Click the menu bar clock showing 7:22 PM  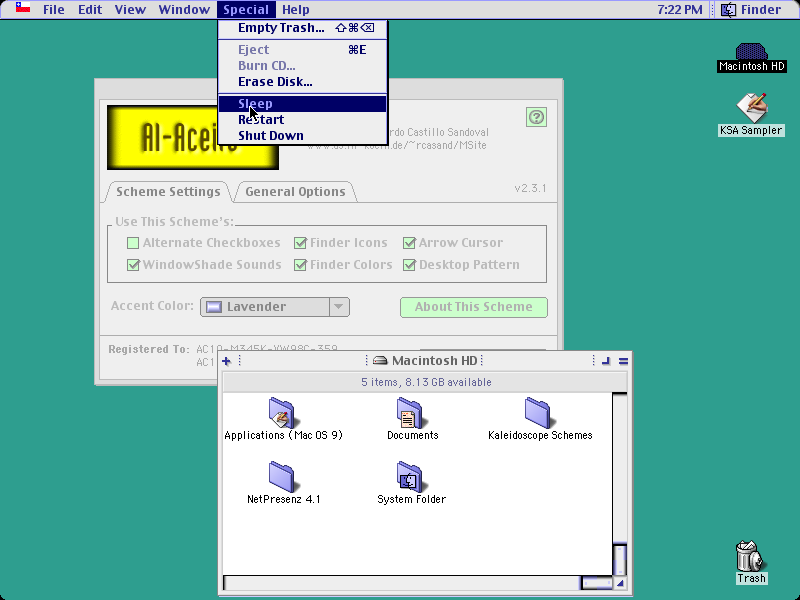680,9
